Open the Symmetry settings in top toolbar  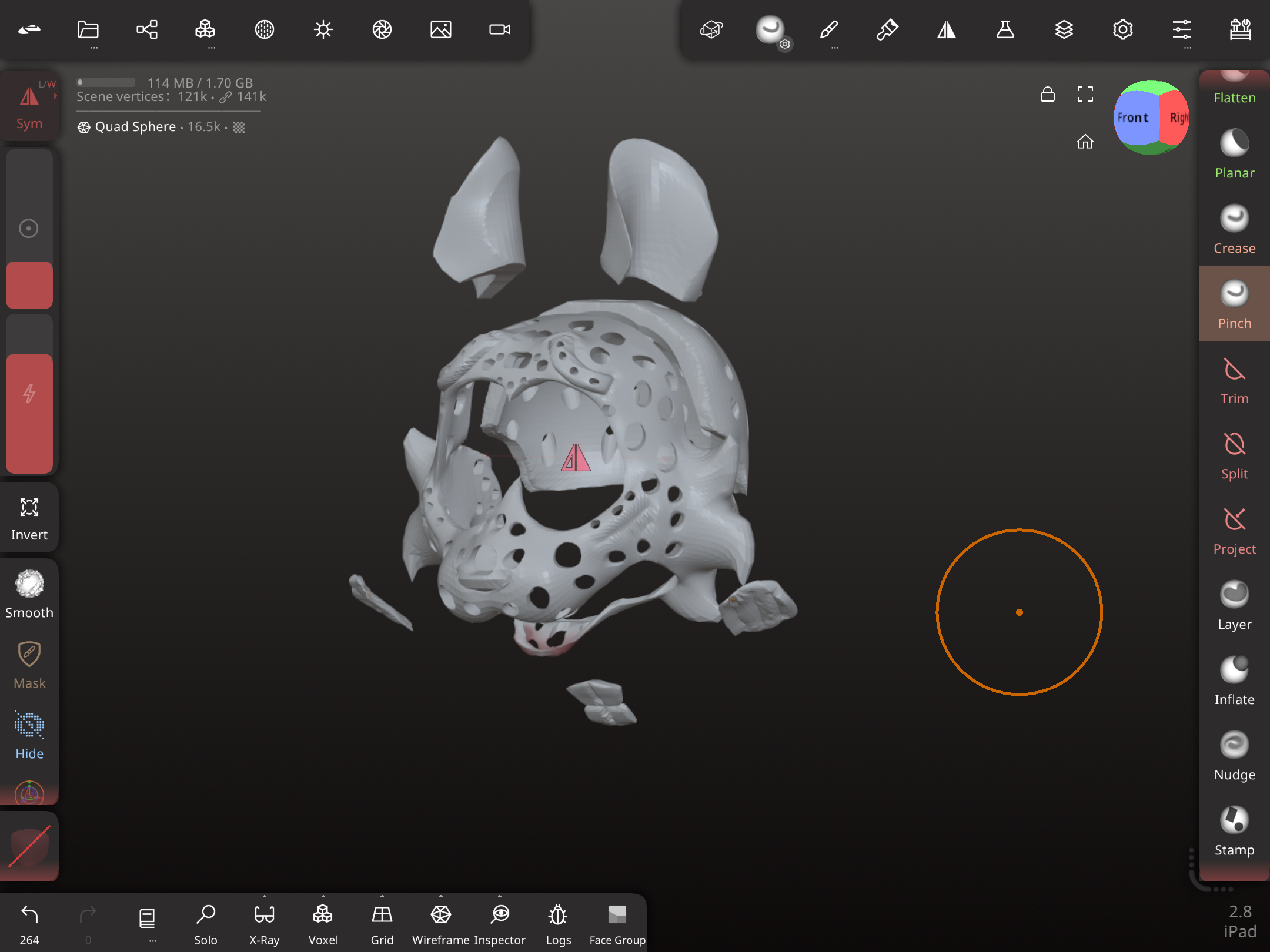tap(947, 29)
